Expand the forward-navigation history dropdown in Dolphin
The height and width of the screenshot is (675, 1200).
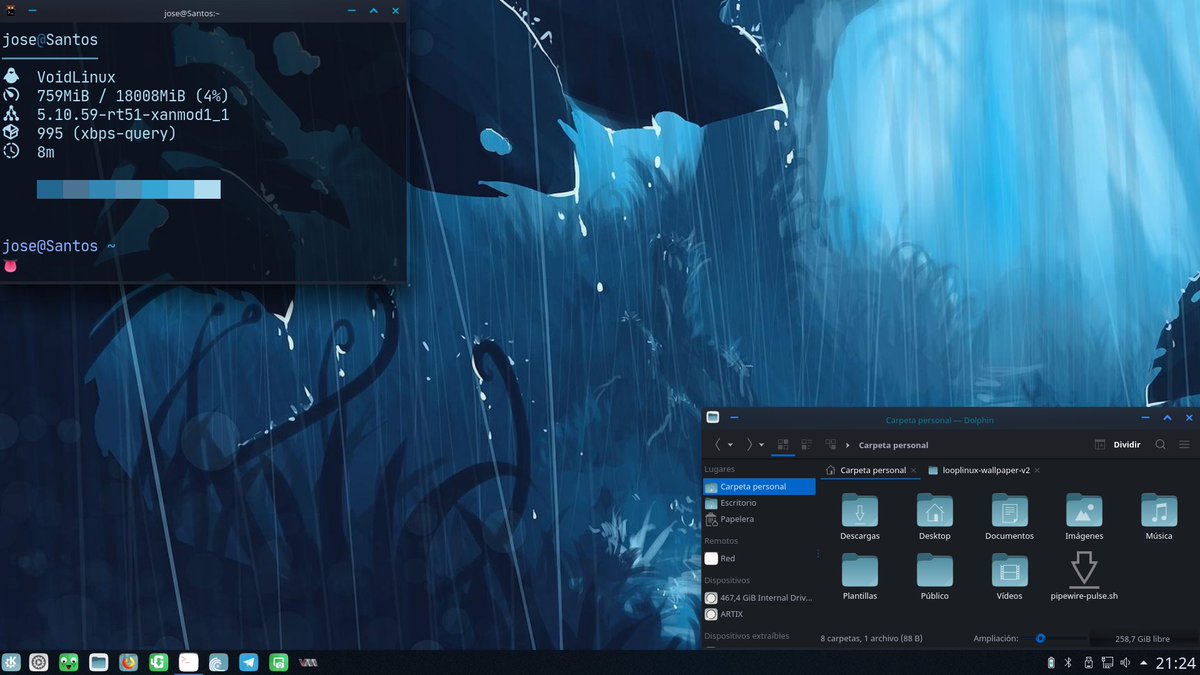pos(760,444)
